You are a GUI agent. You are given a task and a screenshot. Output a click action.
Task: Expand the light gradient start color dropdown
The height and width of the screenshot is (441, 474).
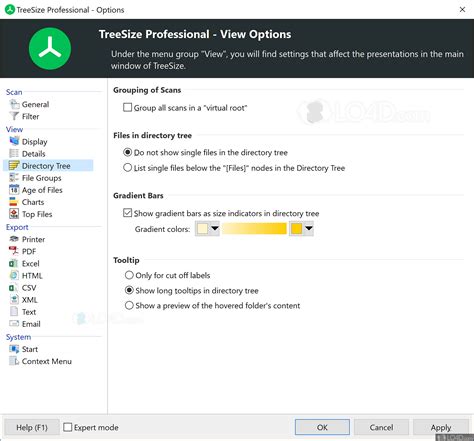[215, 229]
